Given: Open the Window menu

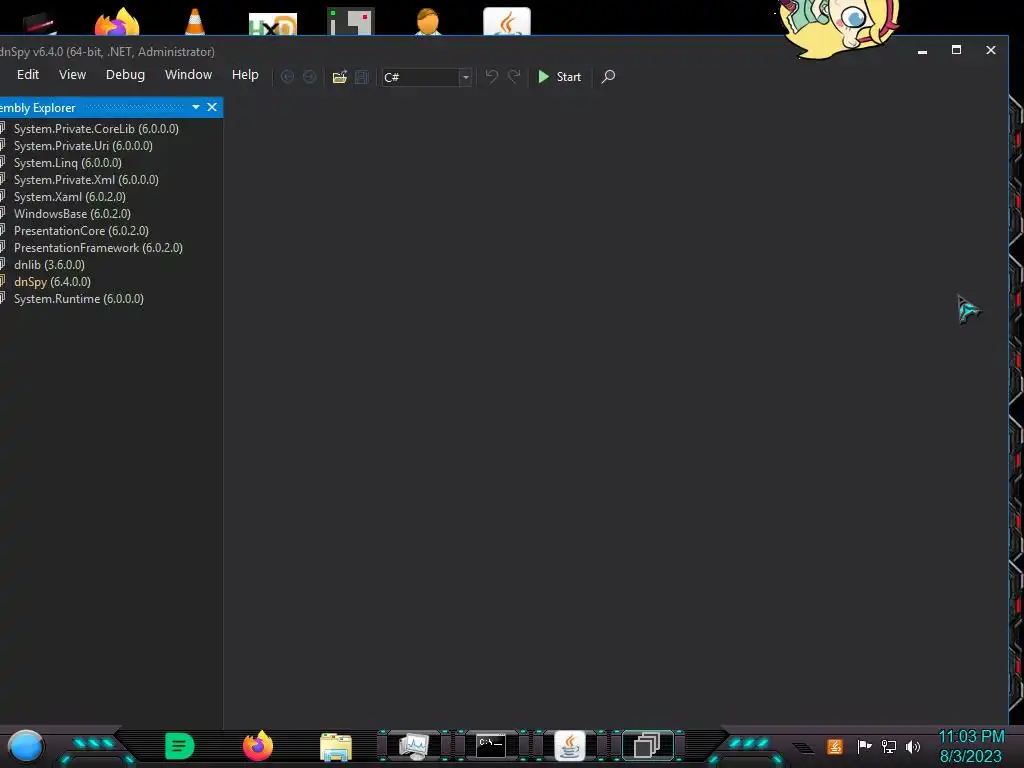Looking at the screenshot, I should point(188,75).
